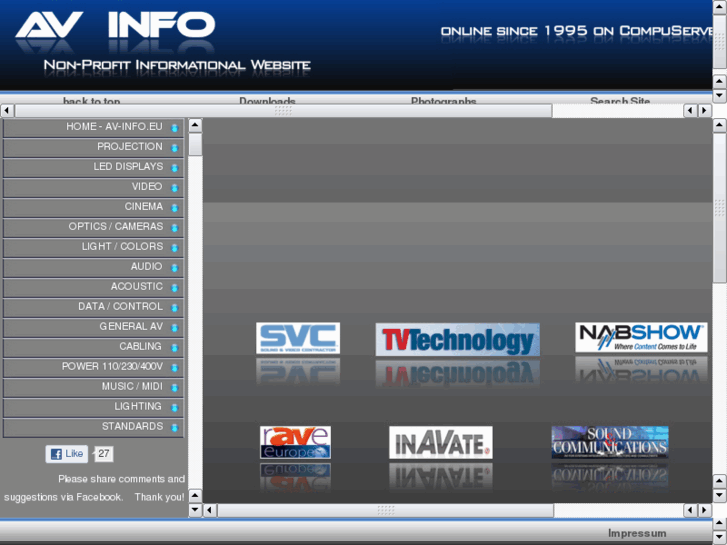
Task: Click the blue arrow icon beside CABLING
Action: click(175, 347)
